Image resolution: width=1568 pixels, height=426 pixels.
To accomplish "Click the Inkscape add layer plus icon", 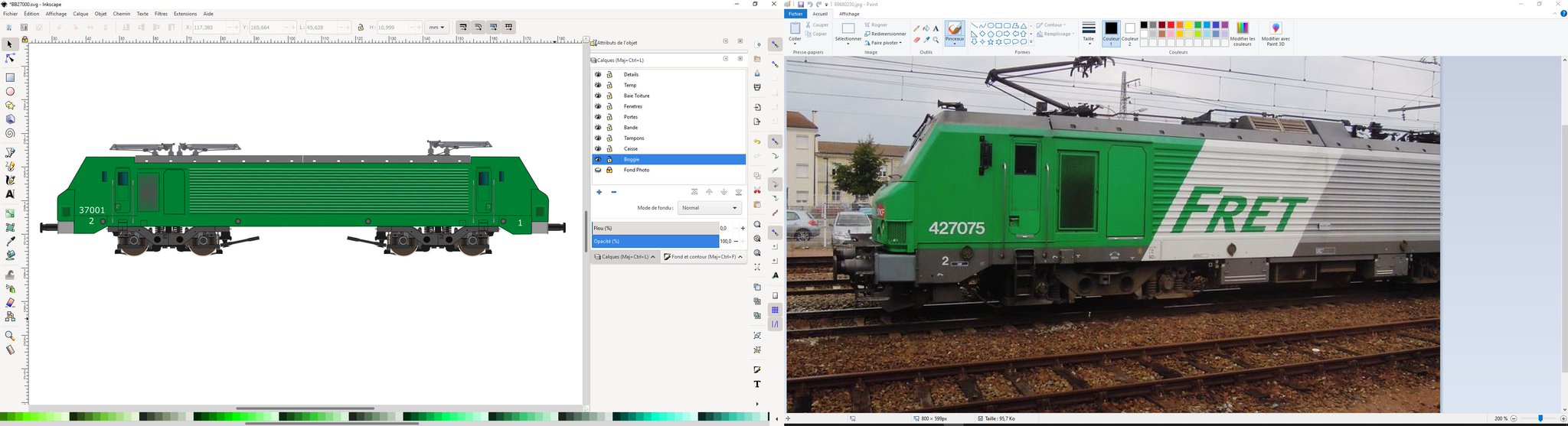I will [599, 192].
